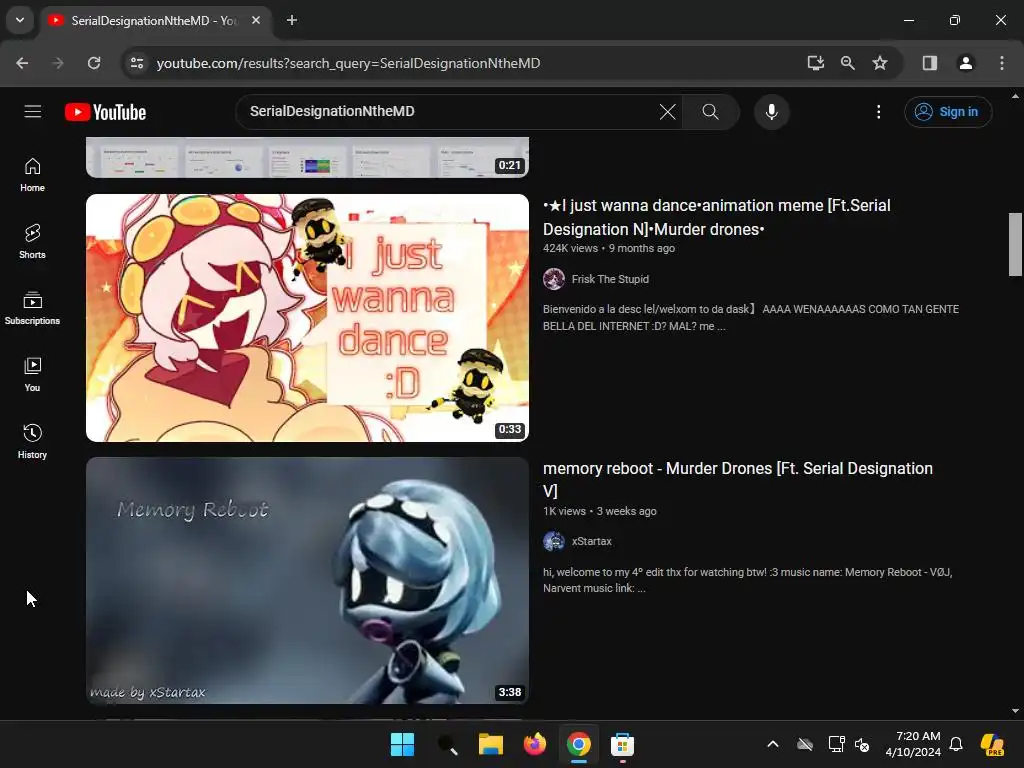Click the page vertical scrollbar thumb
Viewport: 1024px width, 768px height.
[x=1016, y=244]
